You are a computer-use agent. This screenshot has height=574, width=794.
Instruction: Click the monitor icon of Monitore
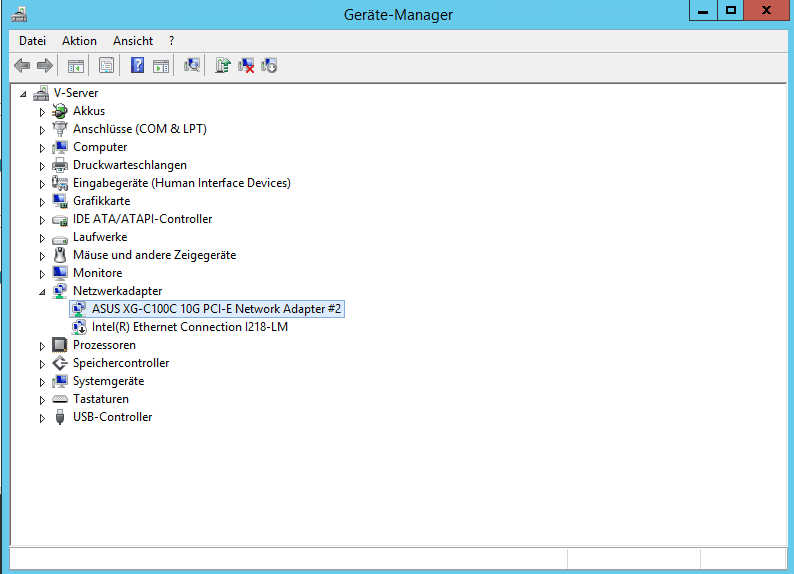tap(60, 273)
